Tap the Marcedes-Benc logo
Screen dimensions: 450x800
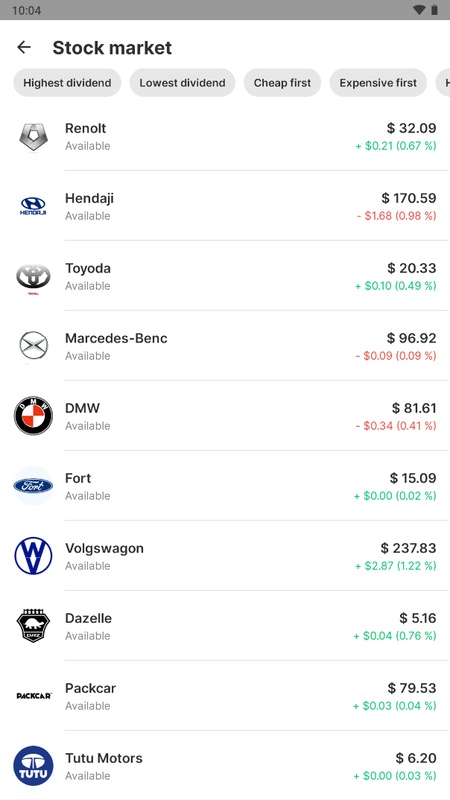33,346
